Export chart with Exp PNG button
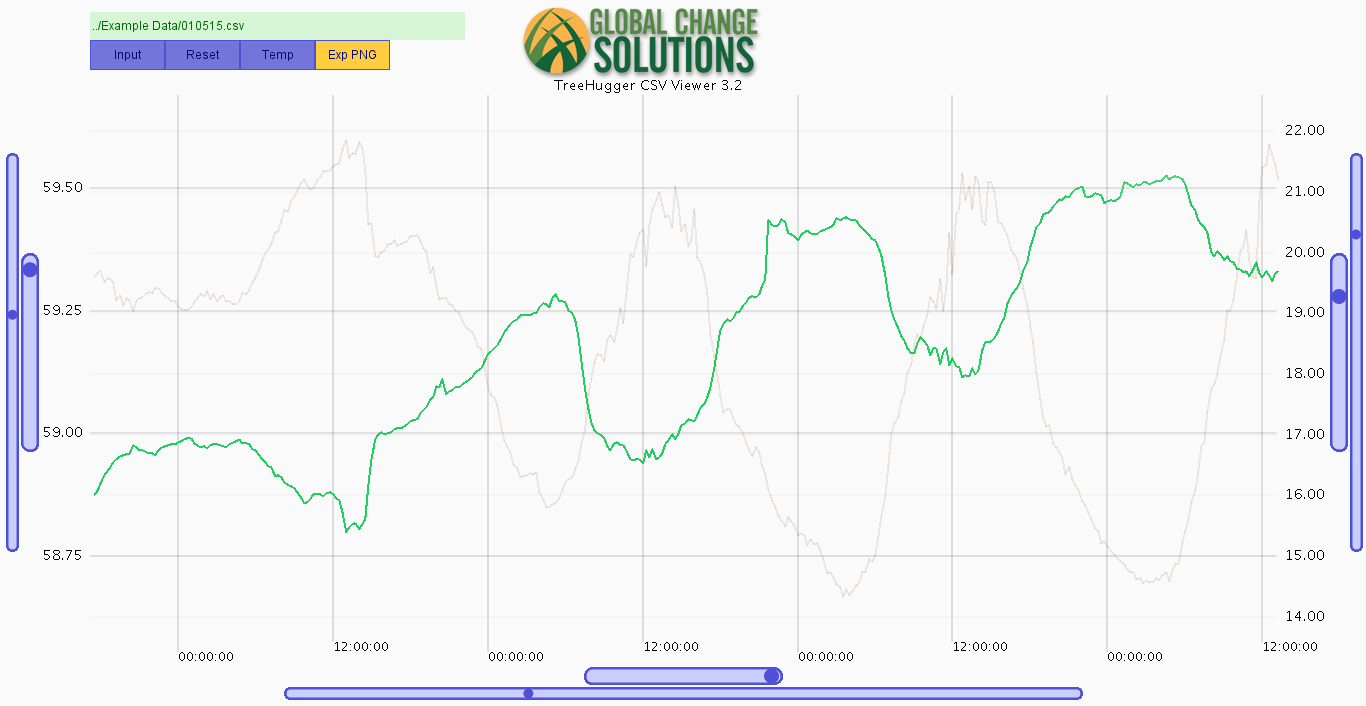This screenshot has height=706, width=1366. point(352,55)
